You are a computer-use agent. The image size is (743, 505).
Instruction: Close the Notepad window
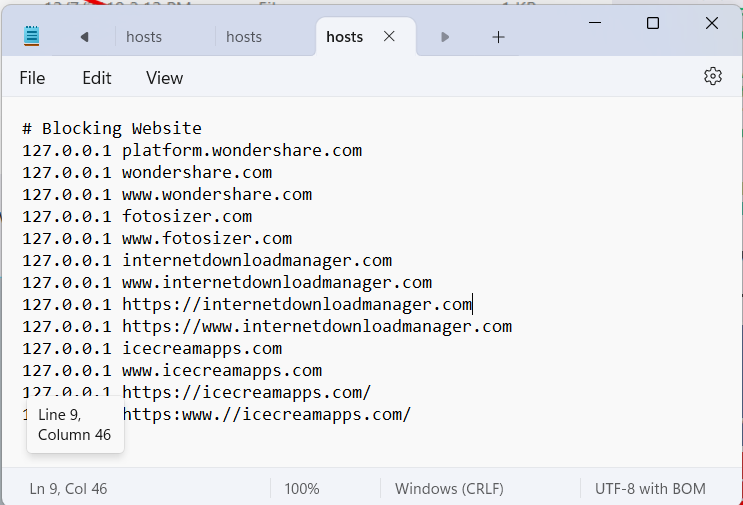click(x=712, y=23)
